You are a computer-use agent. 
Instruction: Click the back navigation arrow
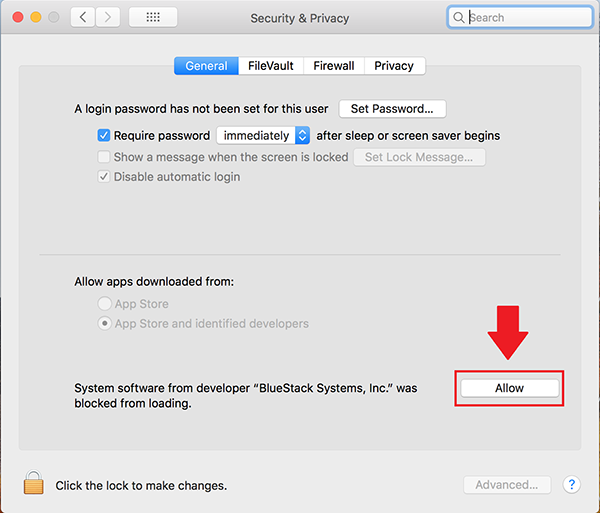[82, 17]
